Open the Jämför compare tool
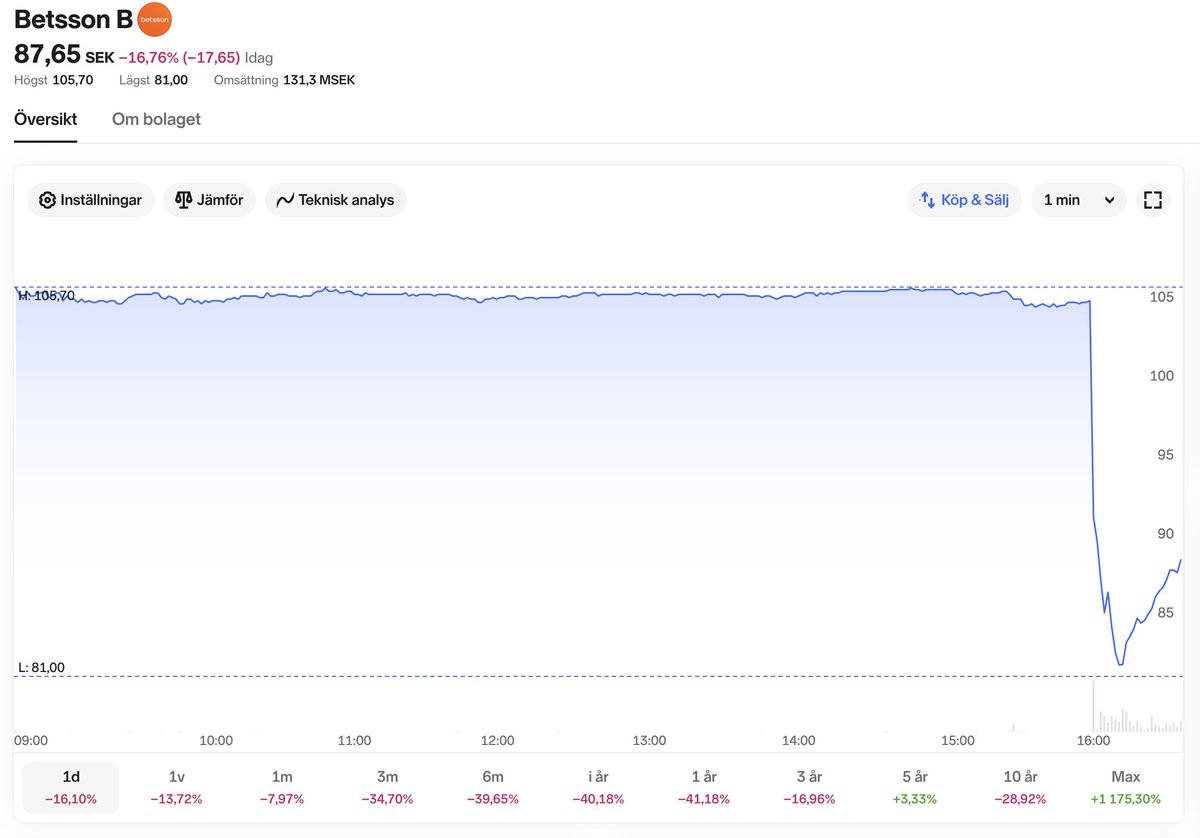This screenshot has height=838, width=1200. [x=210, y=200]
